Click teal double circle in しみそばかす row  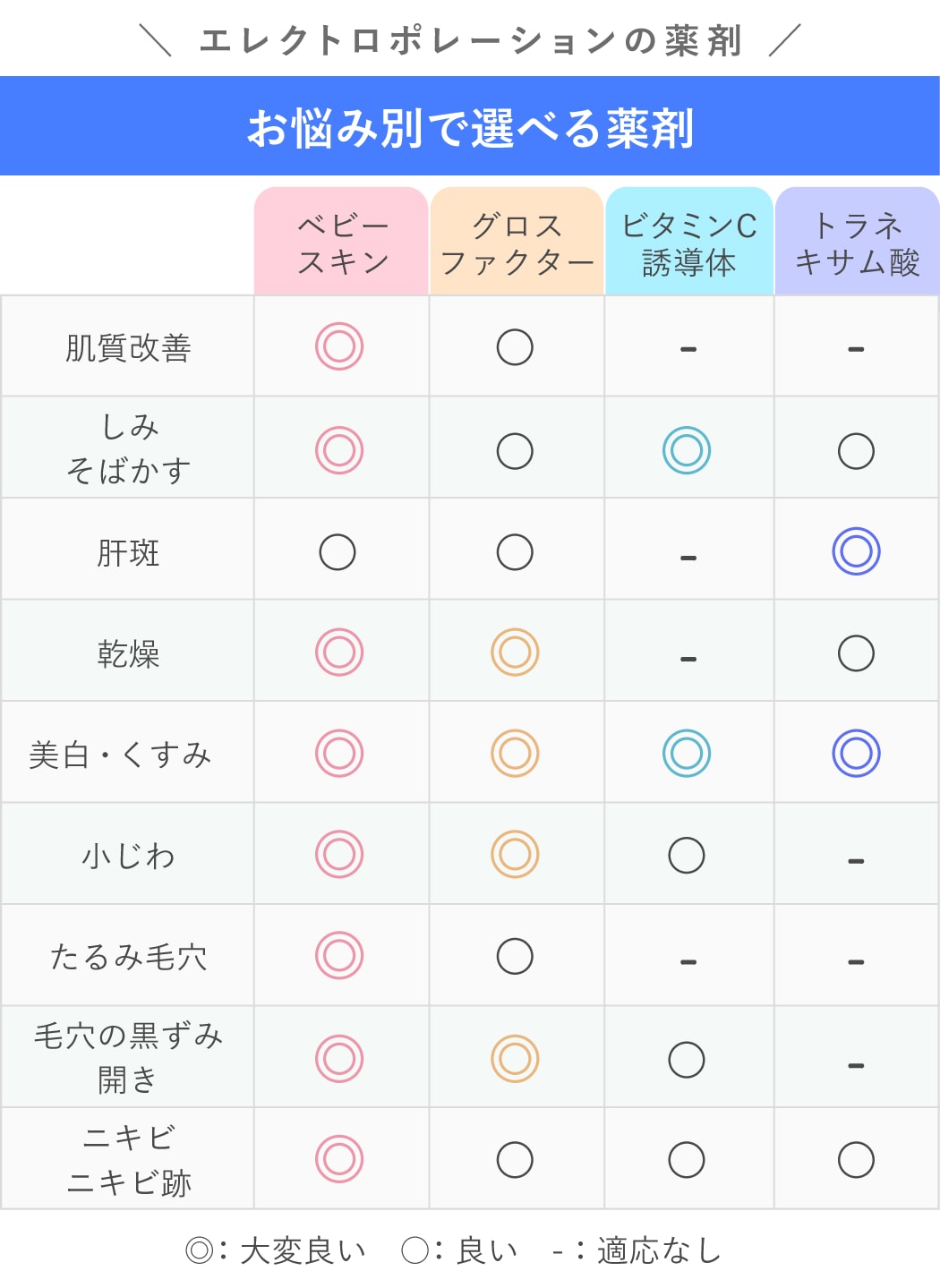[687, 450]
